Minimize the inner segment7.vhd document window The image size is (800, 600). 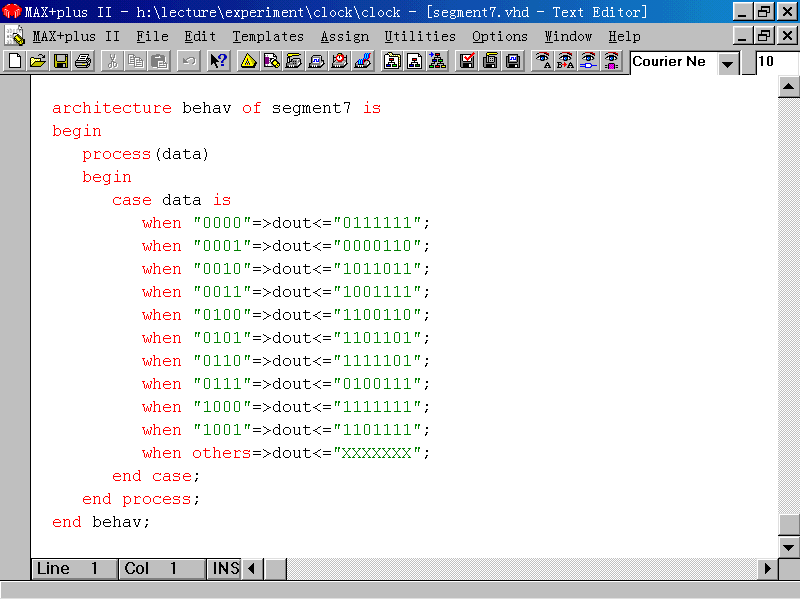[x=742, y=36]
